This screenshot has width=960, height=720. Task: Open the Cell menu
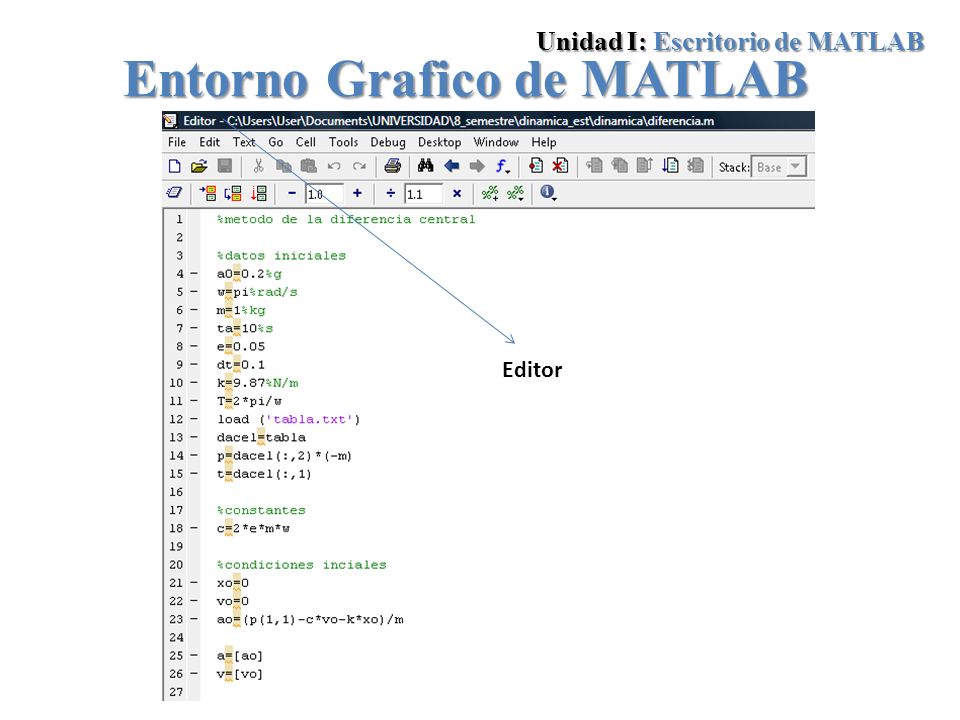[x=306, y=142]
